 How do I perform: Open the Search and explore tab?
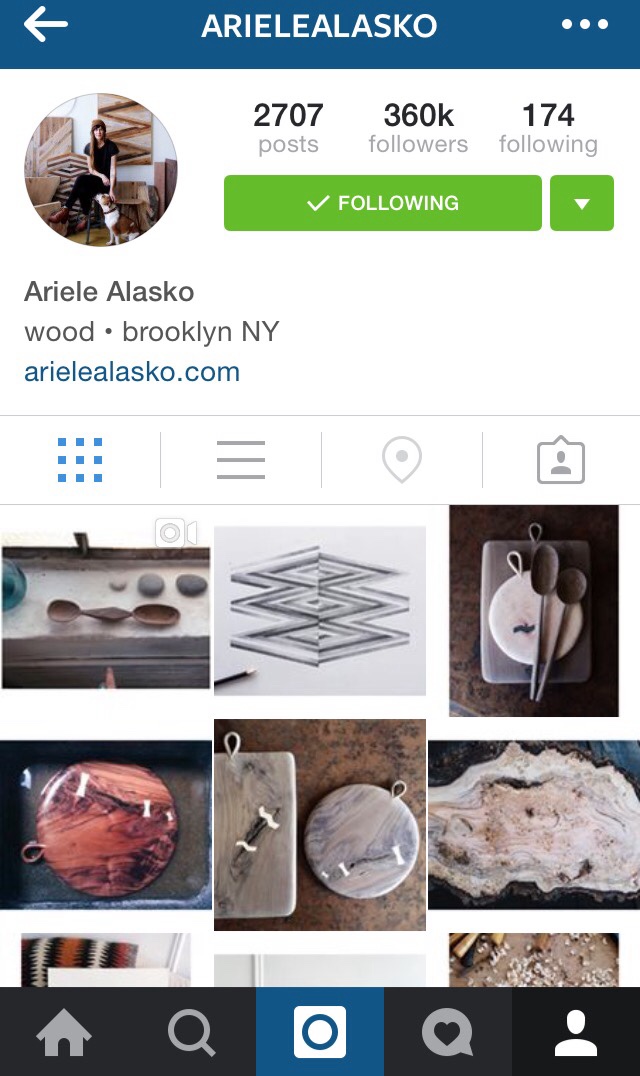coord(192,1031)
